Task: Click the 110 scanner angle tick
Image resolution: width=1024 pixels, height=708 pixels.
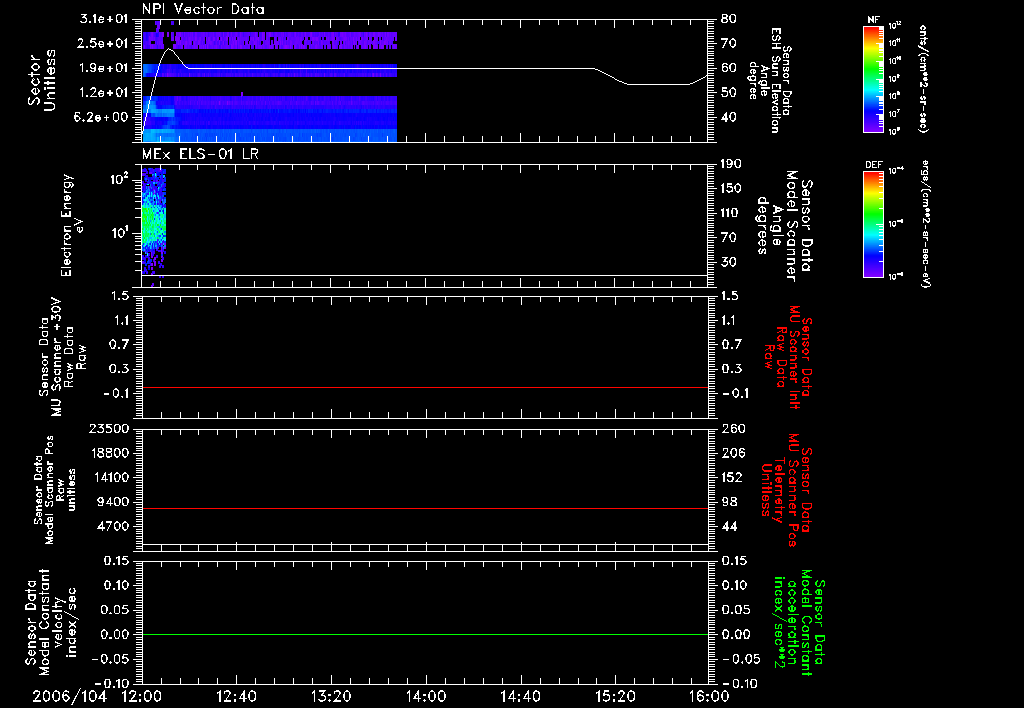Action: tap(731, 213)
